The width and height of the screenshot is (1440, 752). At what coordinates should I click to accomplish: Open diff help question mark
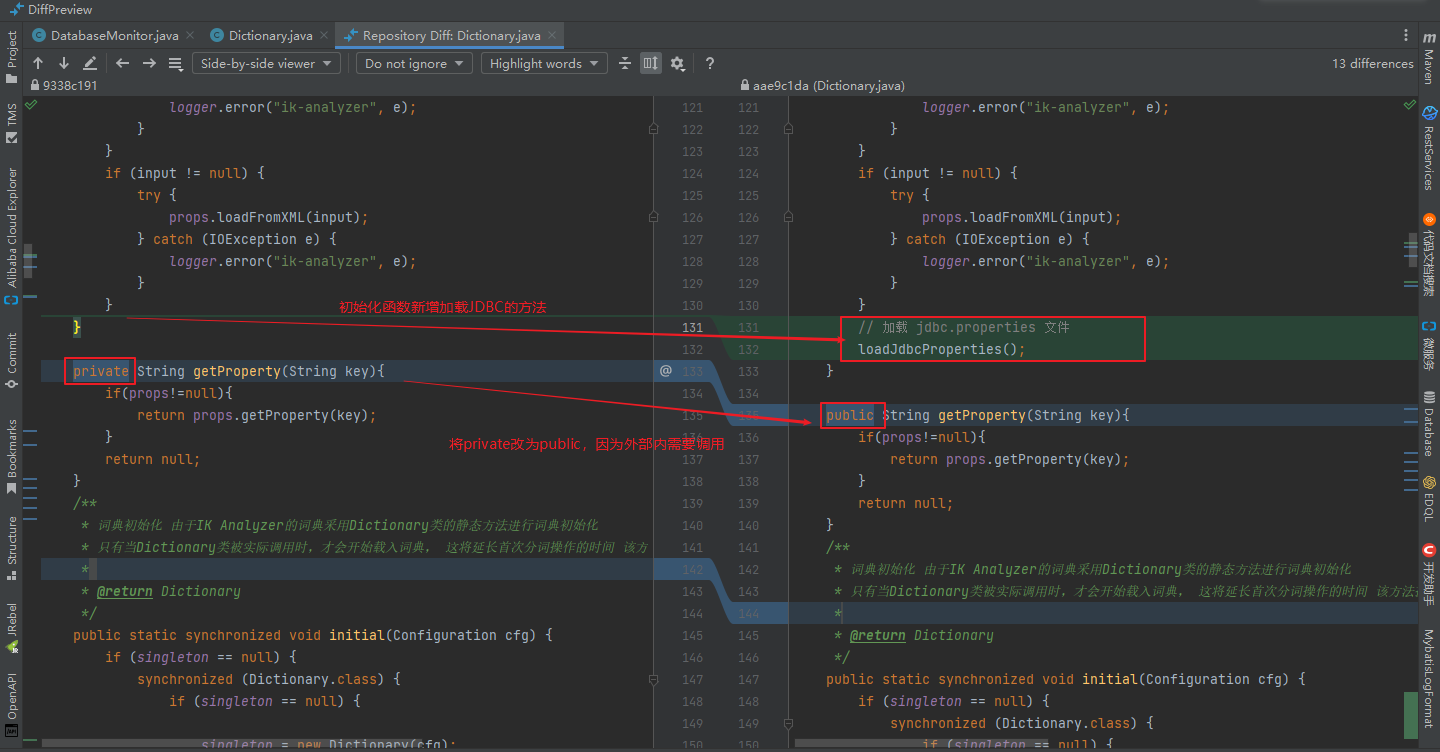710,63
